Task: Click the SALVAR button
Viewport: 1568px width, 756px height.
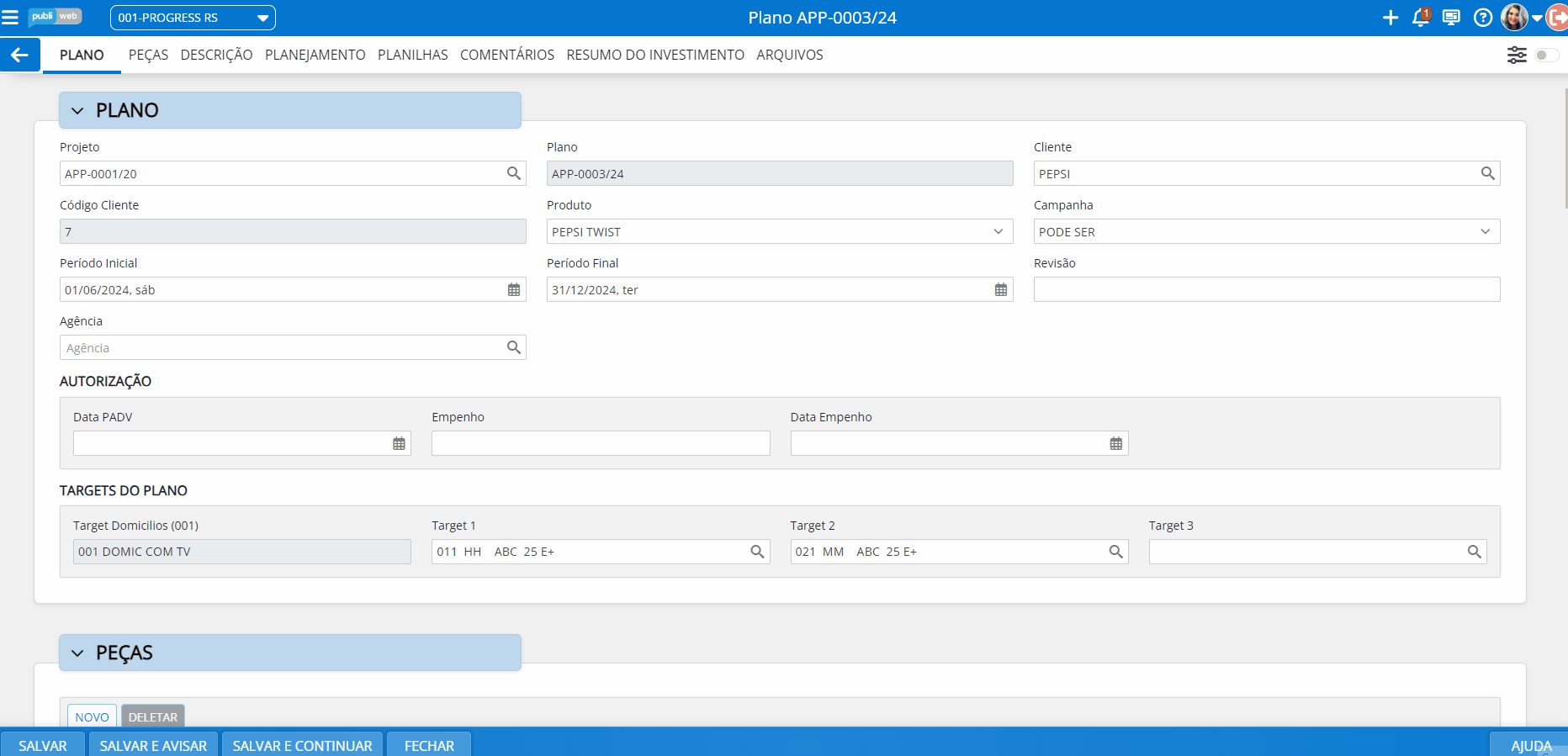Action: tap(43, 745)
